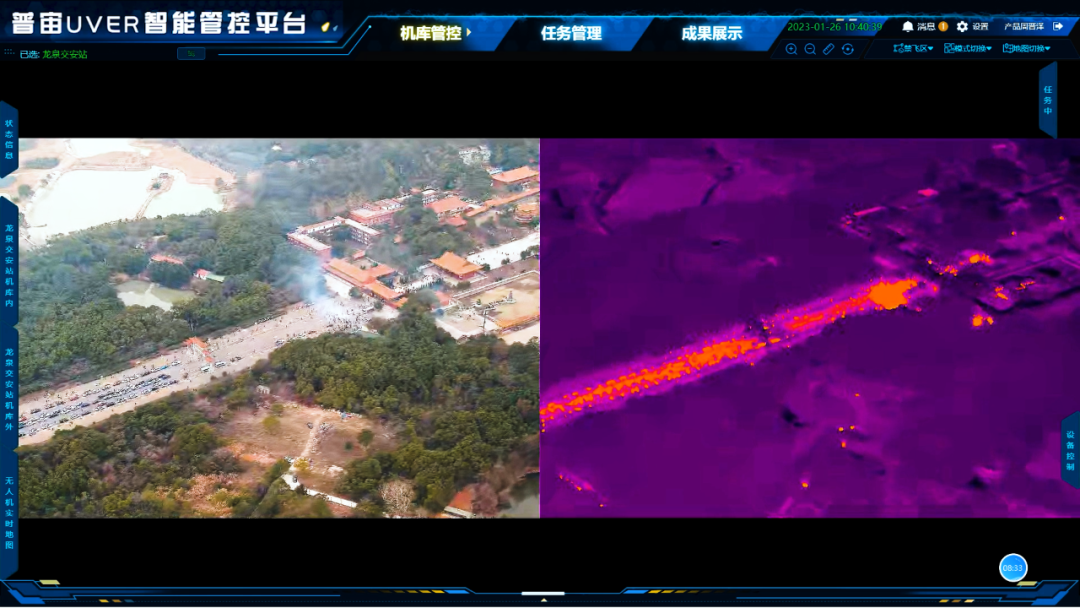This screenshot has height=608, width=1080.
Task: Select the ruler measurement tool
Action: (829, 49)
